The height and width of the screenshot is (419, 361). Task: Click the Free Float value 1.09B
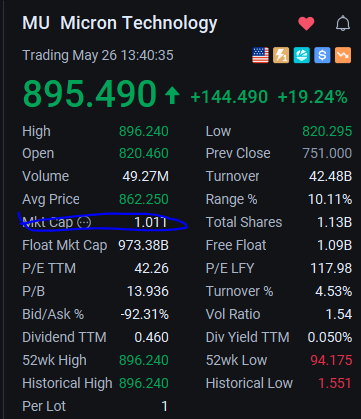tap(335, 245)
